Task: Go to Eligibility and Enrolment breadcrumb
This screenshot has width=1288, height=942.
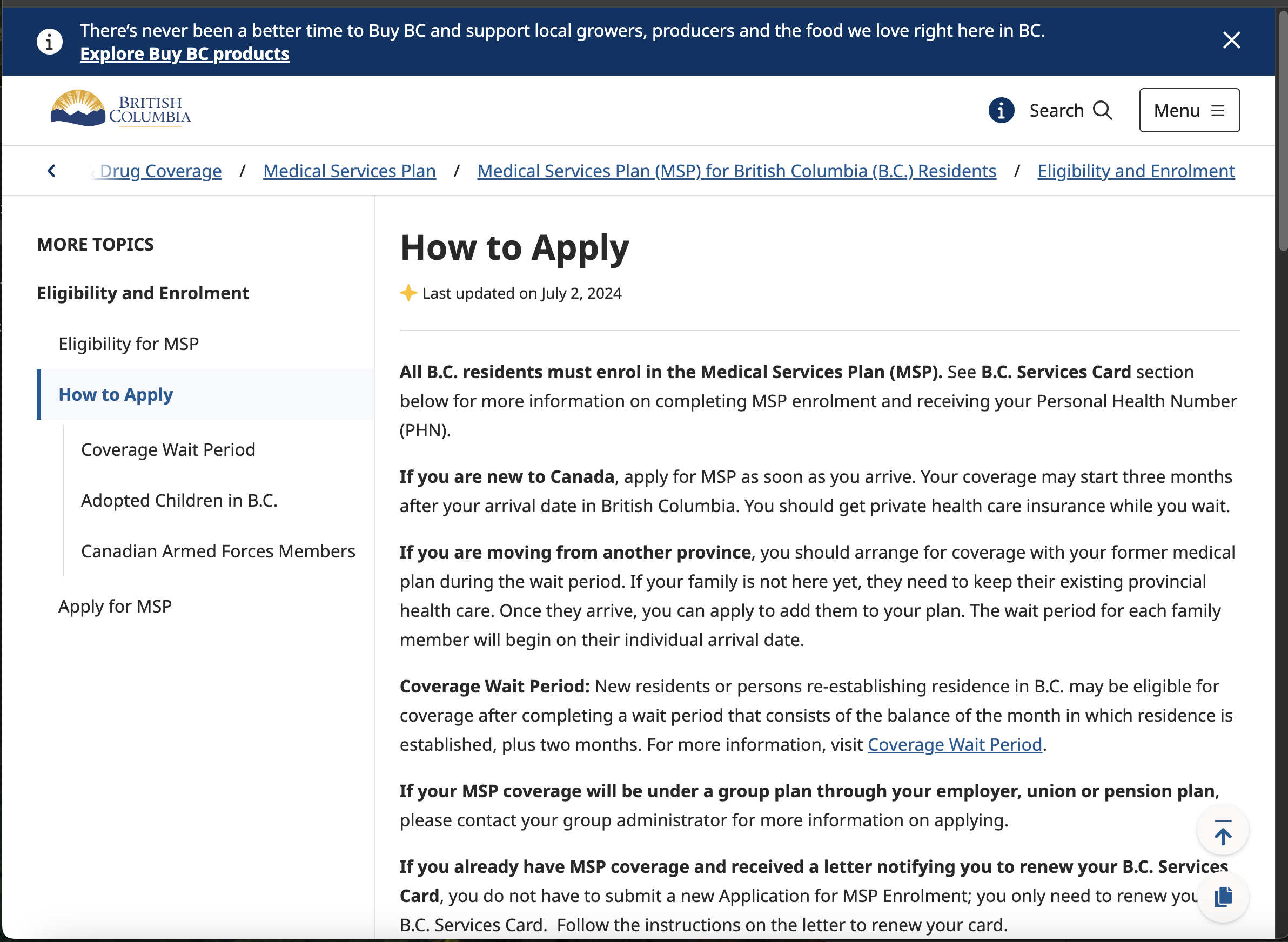Action: pos(1136,171)
